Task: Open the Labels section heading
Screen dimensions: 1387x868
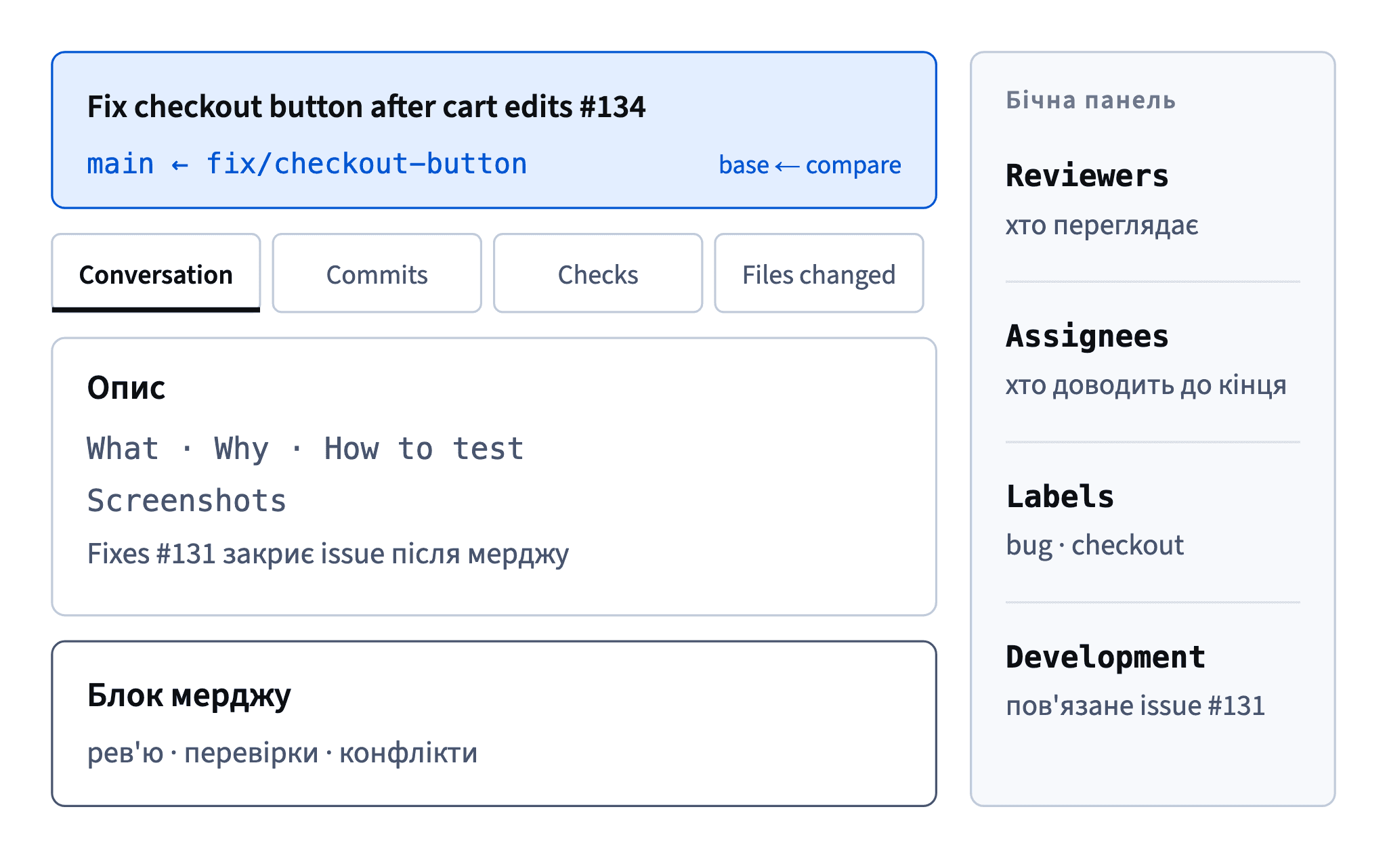Action: [x=1060, y=496]
